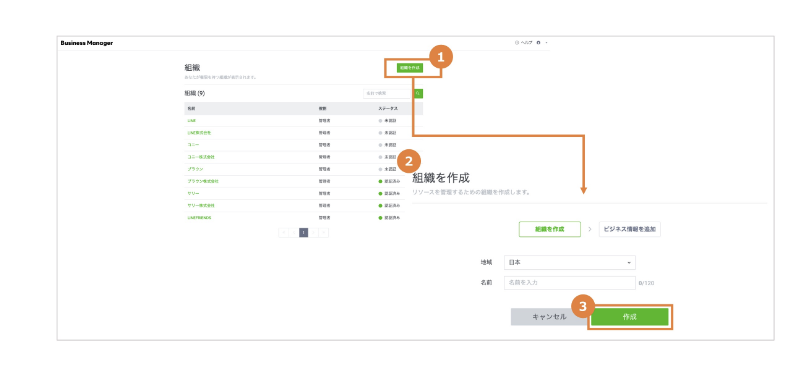The image size is (800, 376).
Task: Click the account profile icon in header
Action: pyautogui.click(x=538, y=43)
